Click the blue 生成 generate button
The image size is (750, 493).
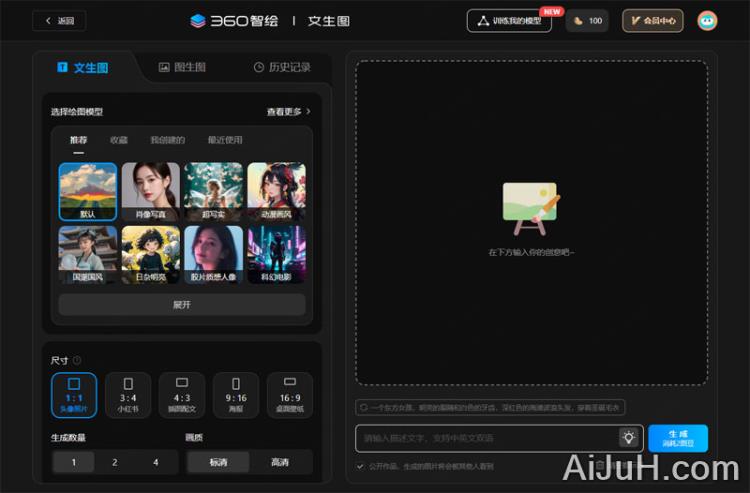(x=678, y=438)
